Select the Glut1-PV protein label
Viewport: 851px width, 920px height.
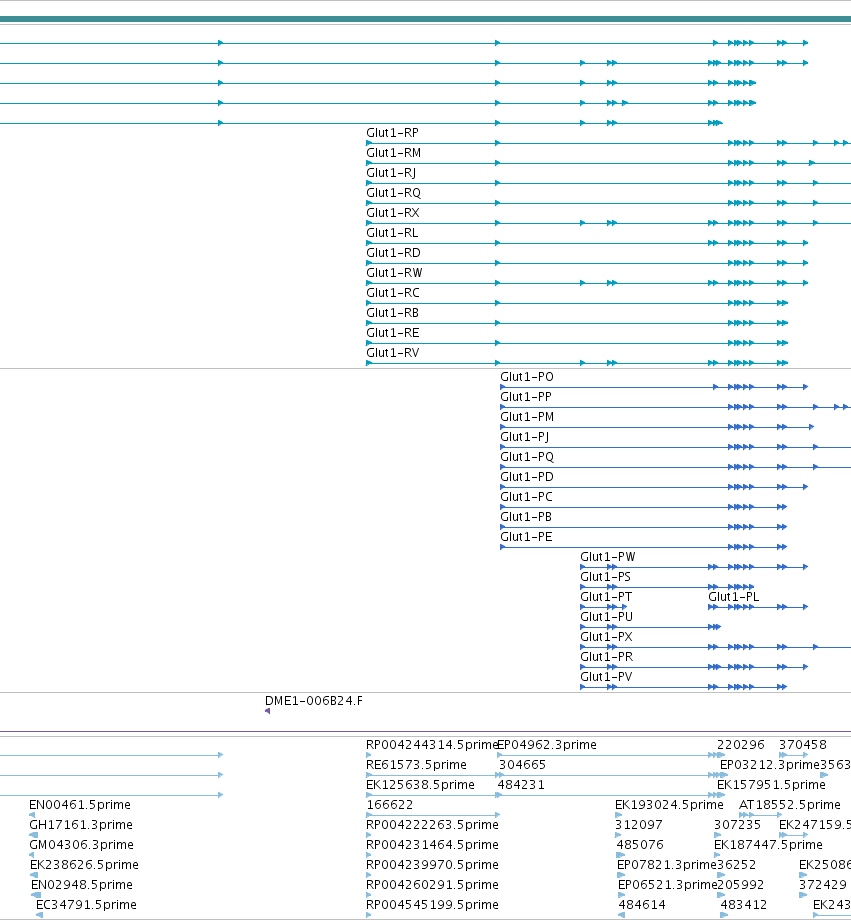(606, 676)
